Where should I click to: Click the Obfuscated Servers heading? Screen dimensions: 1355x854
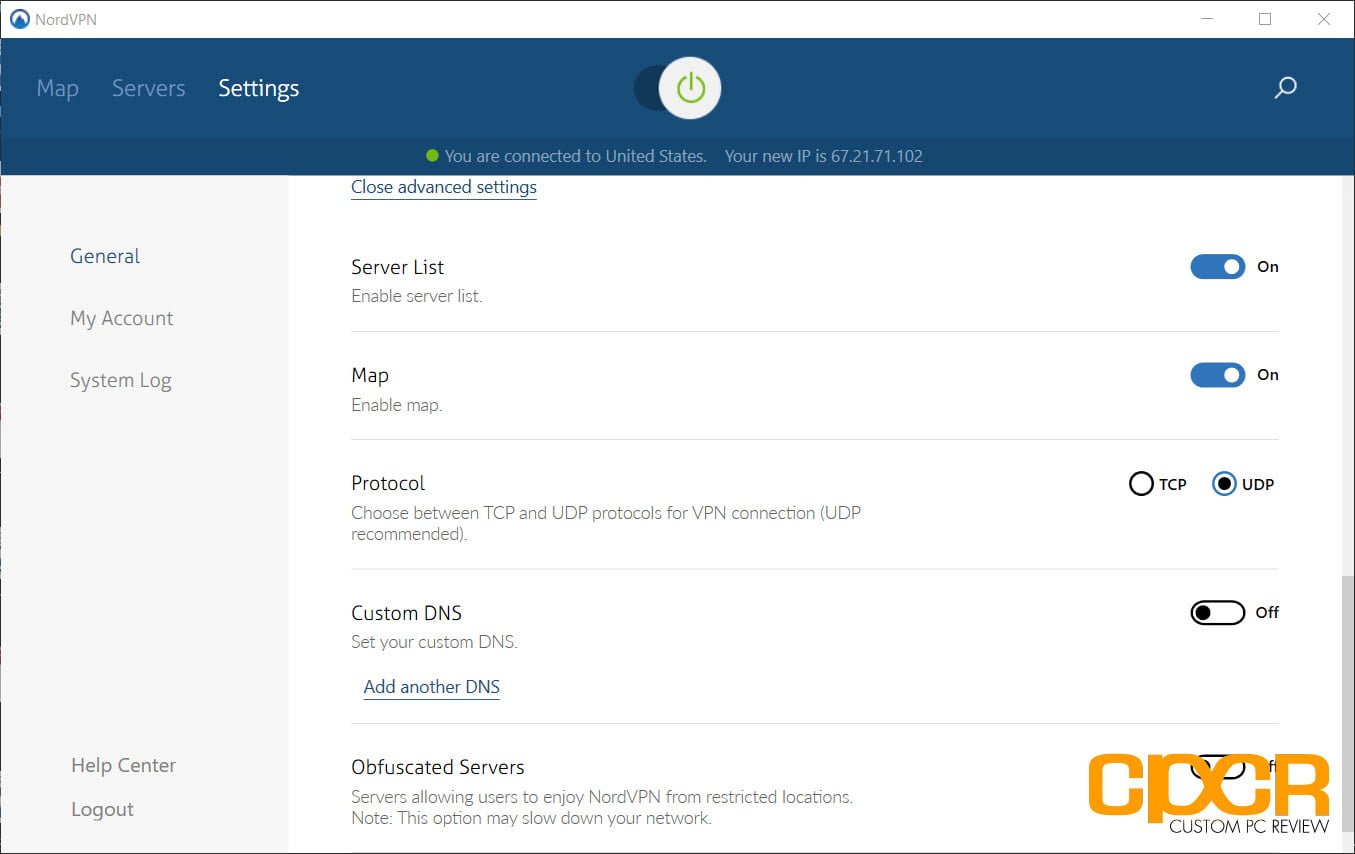pyautogui.click(x=438, y=767)
